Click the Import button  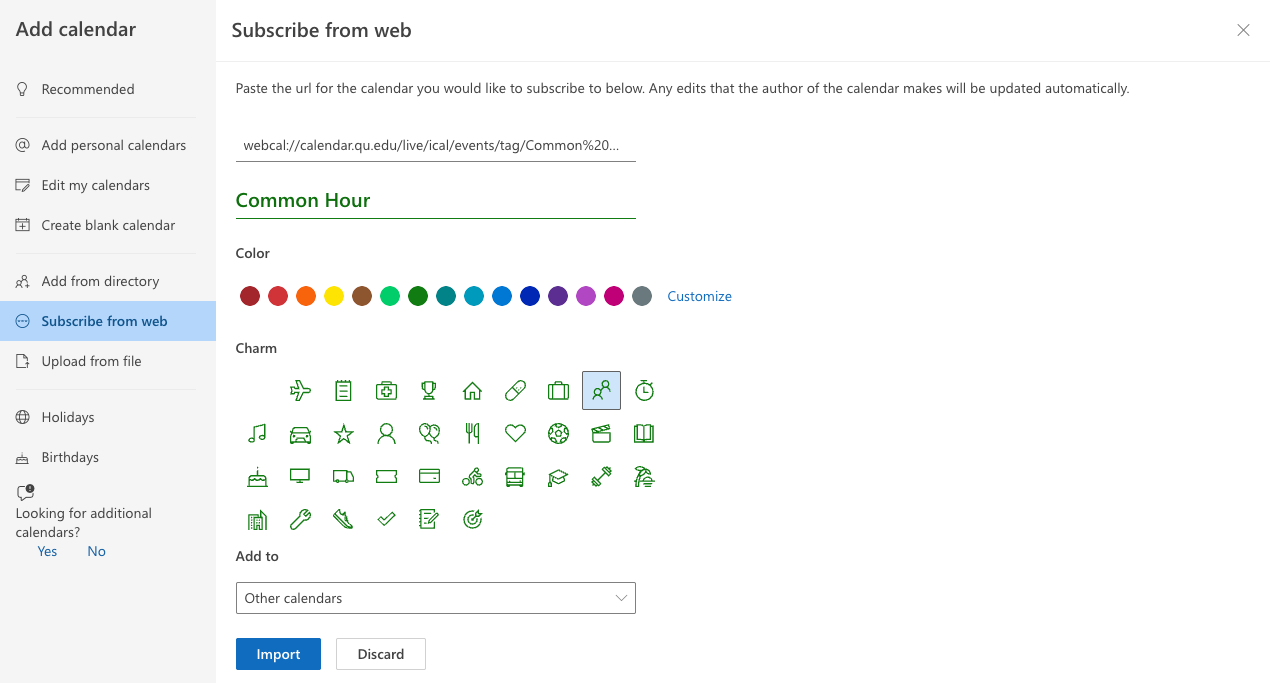click(x=278, y=654)
